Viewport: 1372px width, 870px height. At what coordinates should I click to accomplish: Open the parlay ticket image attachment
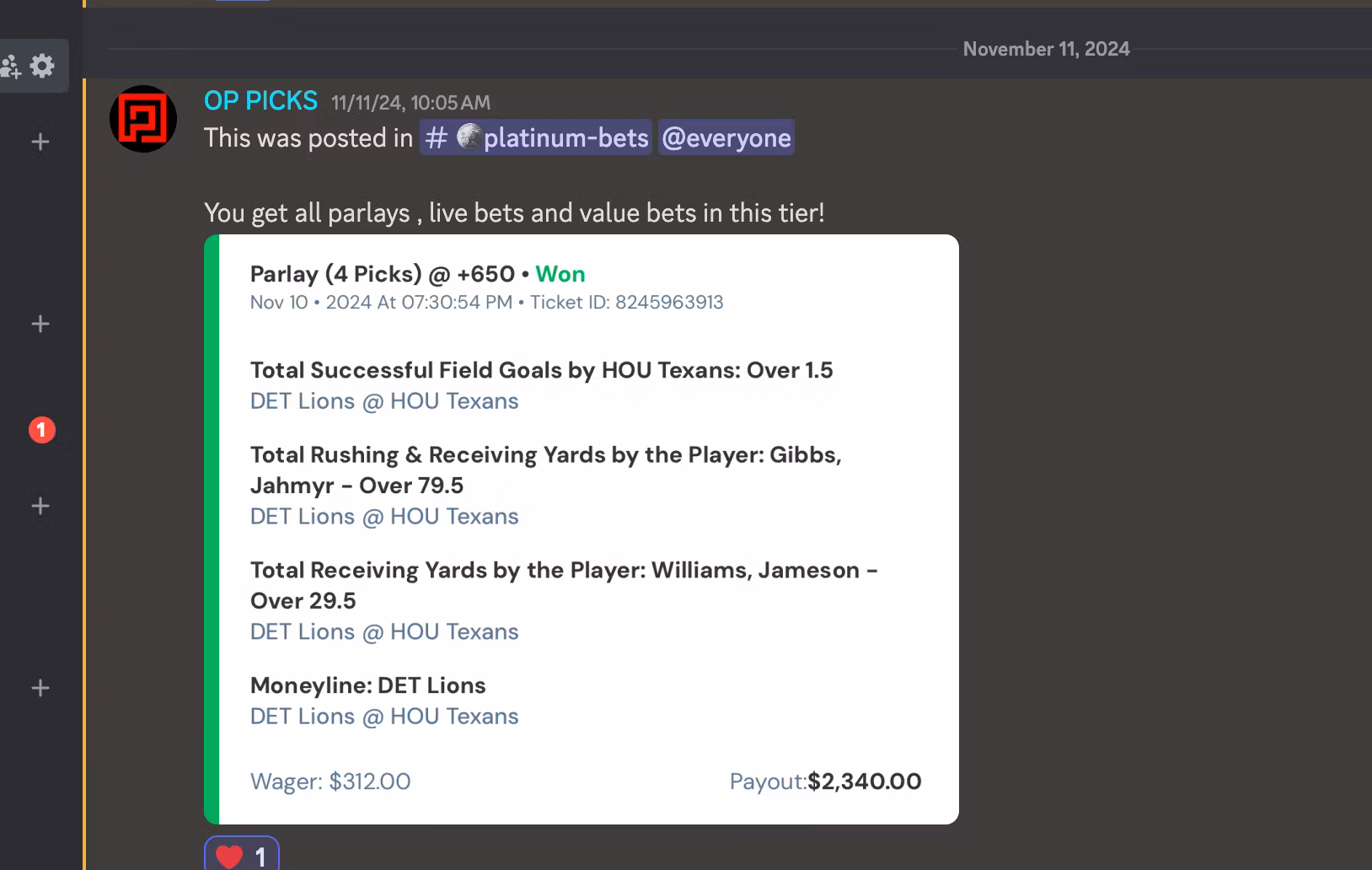(x=581, y=529)
